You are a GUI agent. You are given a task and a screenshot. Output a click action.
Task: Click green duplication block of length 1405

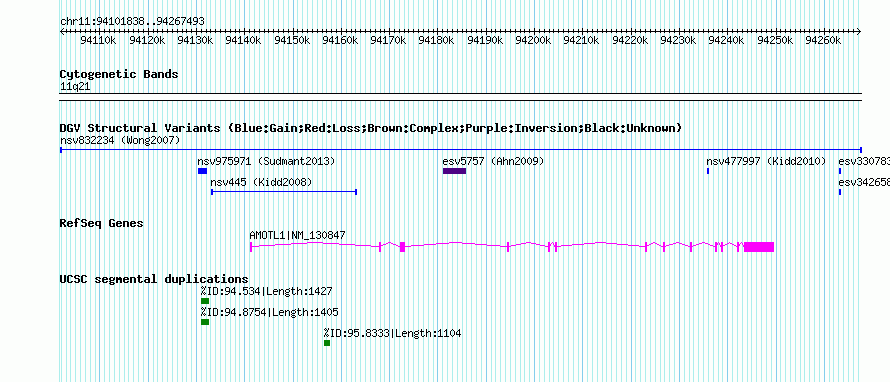[x=205, y=322]
